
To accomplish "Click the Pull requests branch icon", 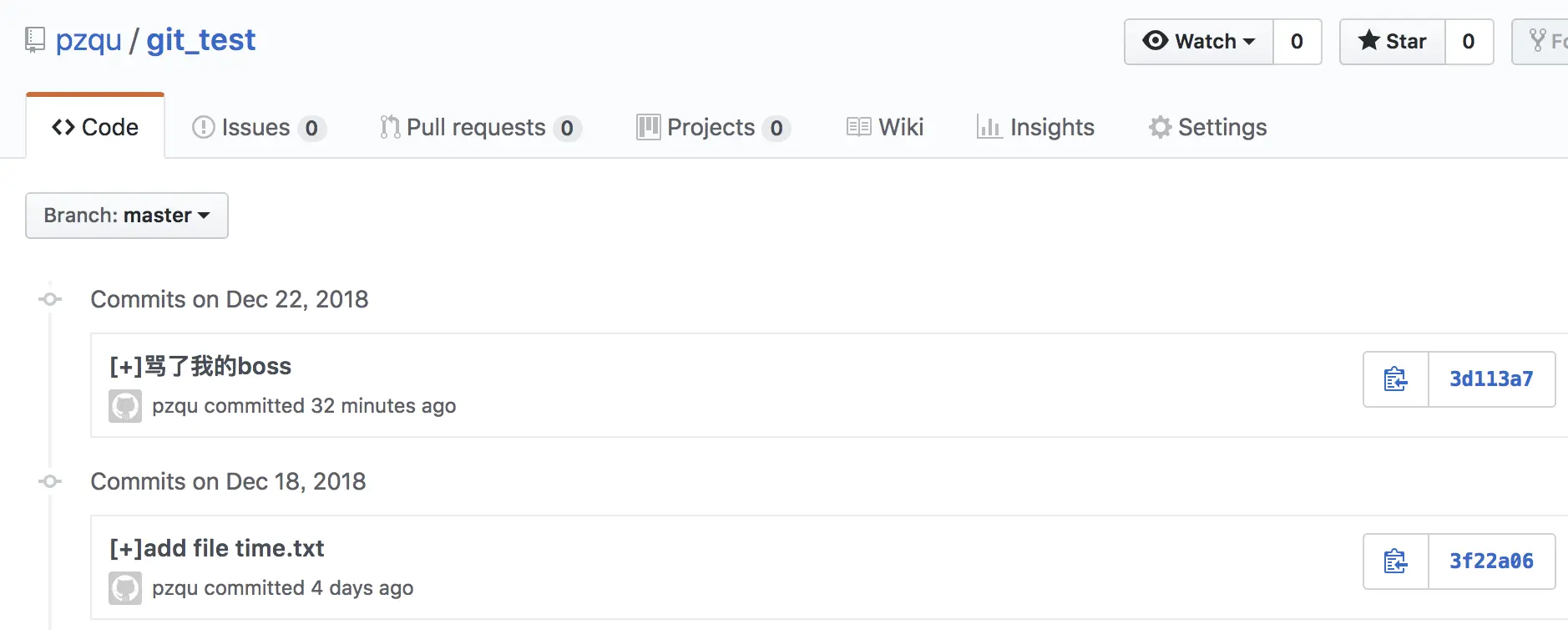I will point(387,127).
